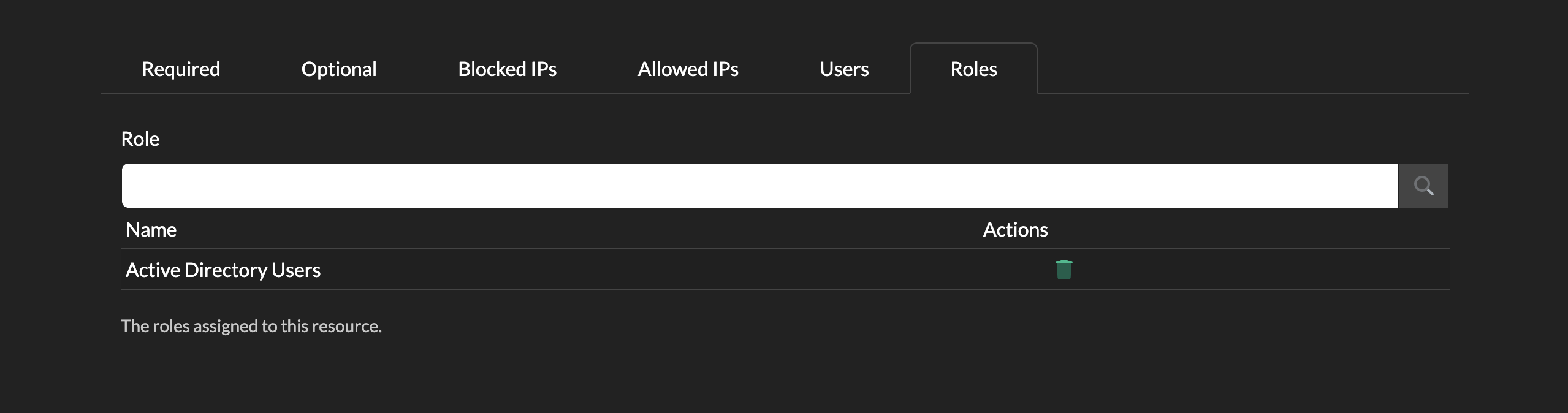Go to the Allowed IPs tab
Viewport: 1568px width, 413px height.
pos(688,69)
